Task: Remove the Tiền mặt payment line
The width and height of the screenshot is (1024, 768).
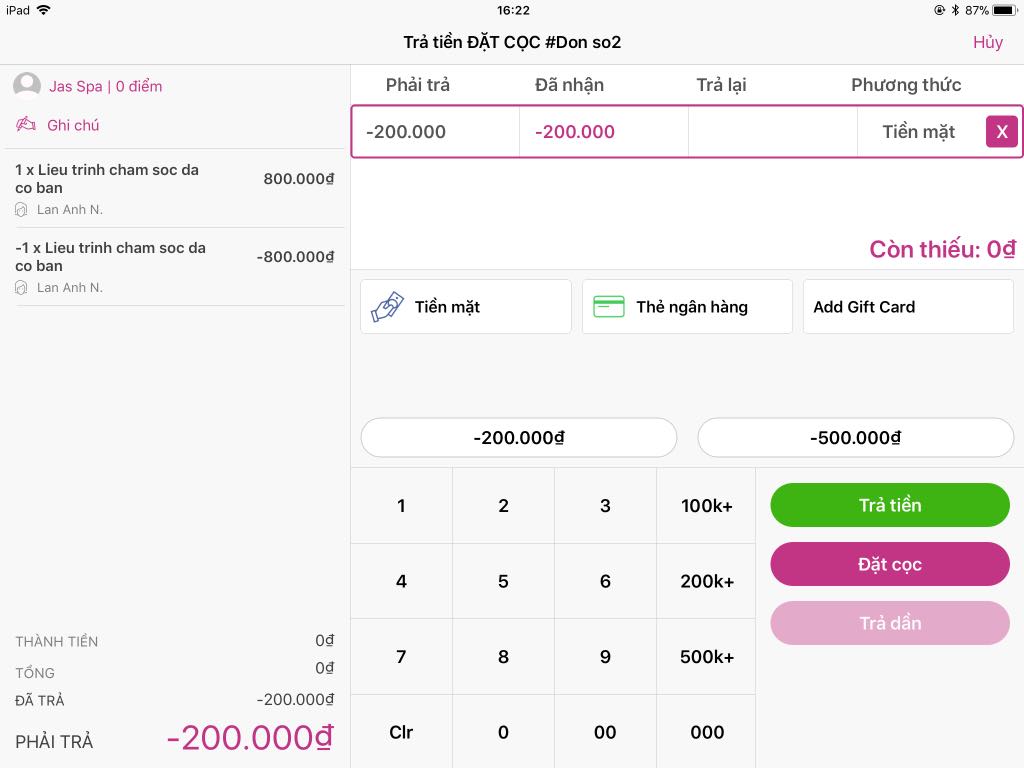Action: (x=1001, y=132)
